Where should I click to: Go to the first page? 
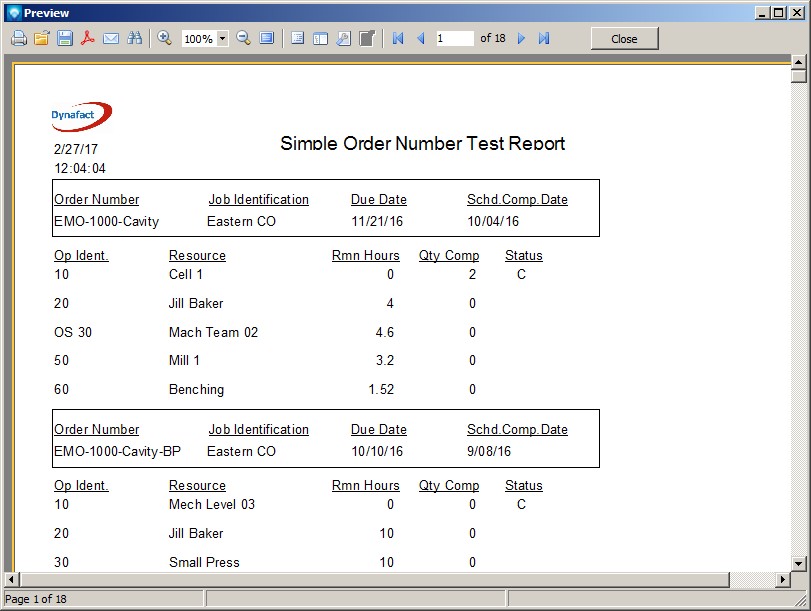(398, 38)
